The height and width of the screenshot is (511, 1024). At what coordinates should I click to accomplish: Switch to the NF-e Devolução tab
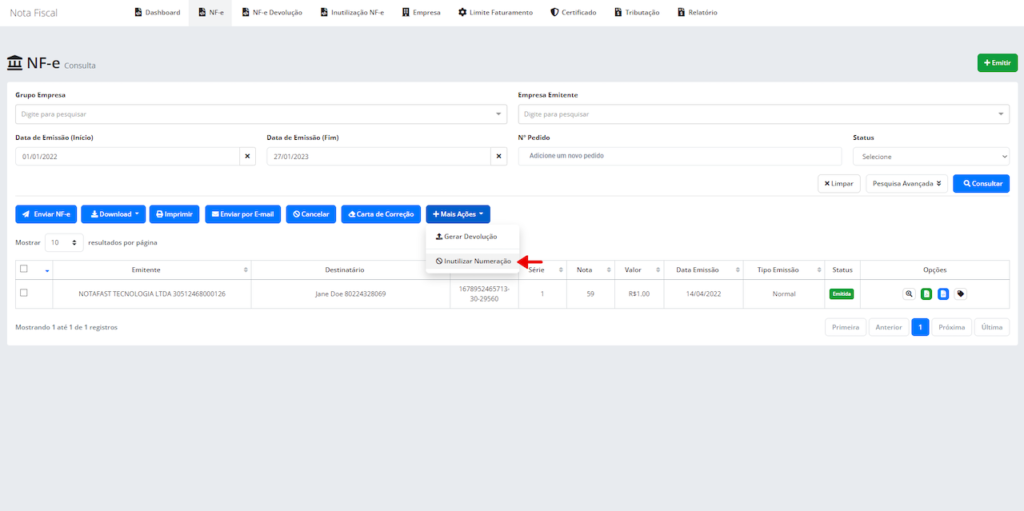click(272, 12)
